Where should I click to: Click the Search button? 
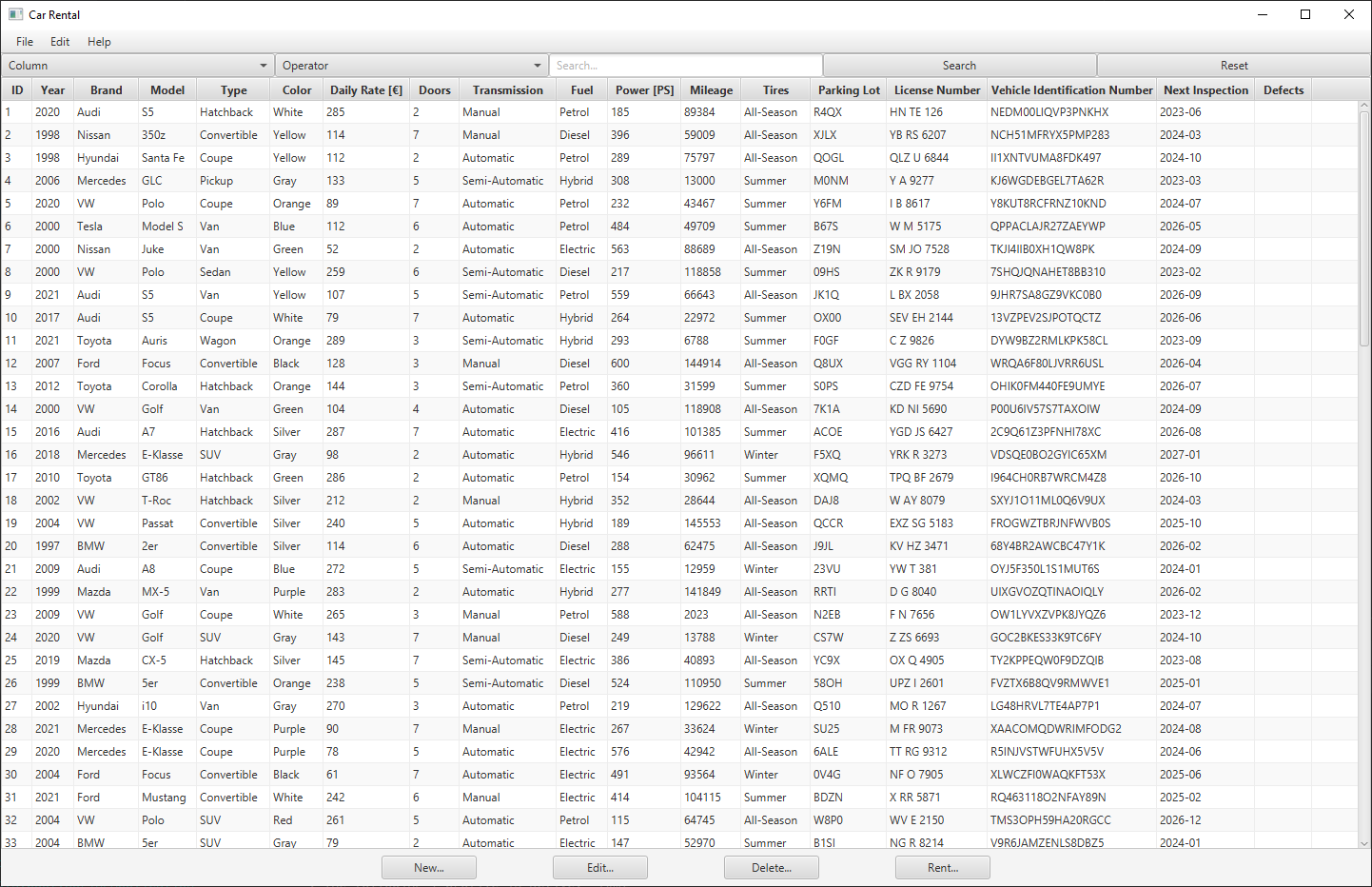959,66
